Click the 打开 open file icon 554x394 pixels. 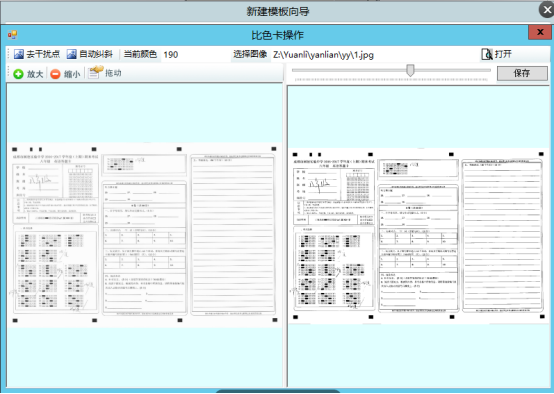(x=487, y=54)
